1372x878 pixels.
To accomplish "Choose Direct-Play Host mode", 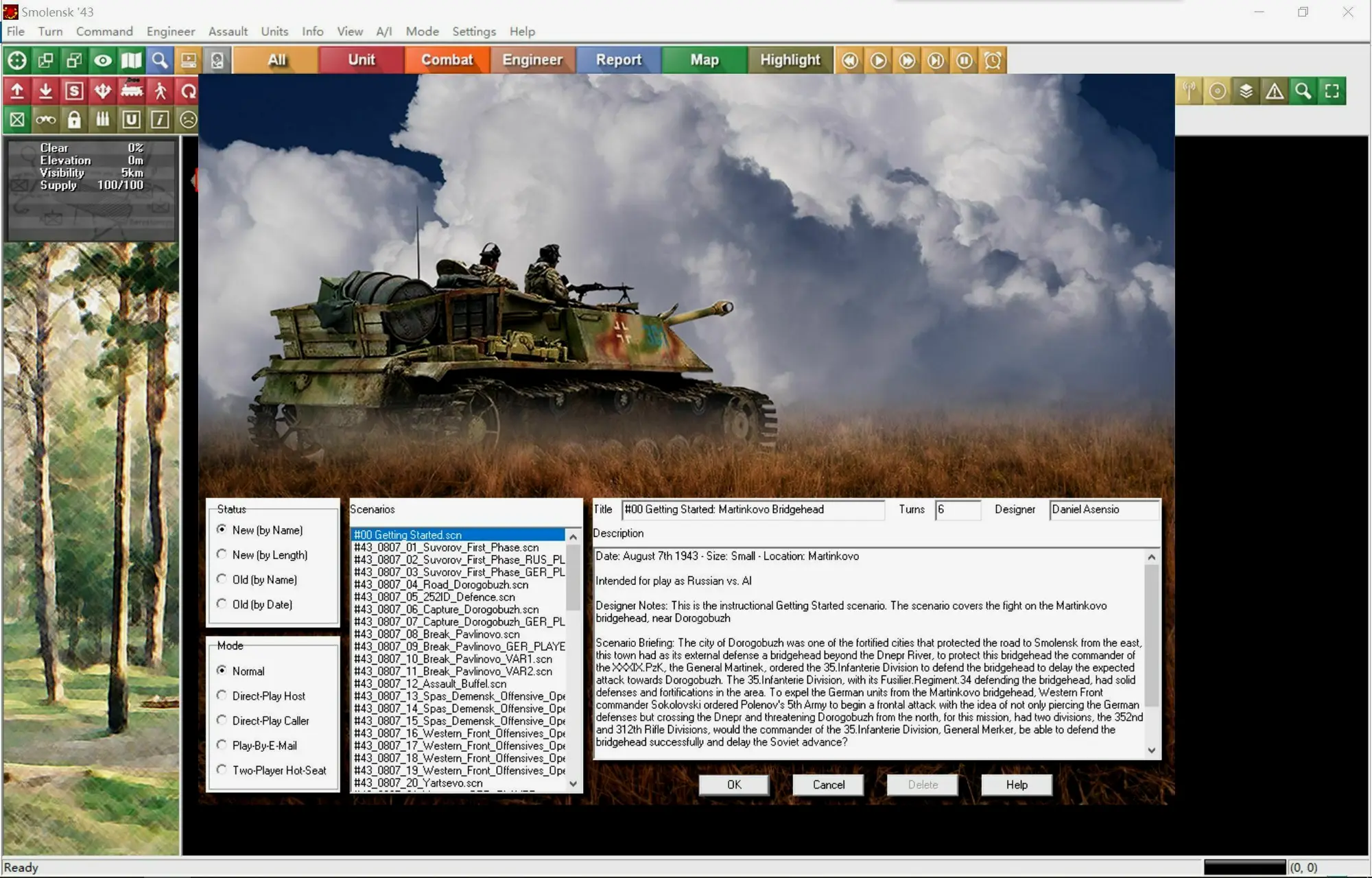I will pyautogui.click(x=261, y=696).
